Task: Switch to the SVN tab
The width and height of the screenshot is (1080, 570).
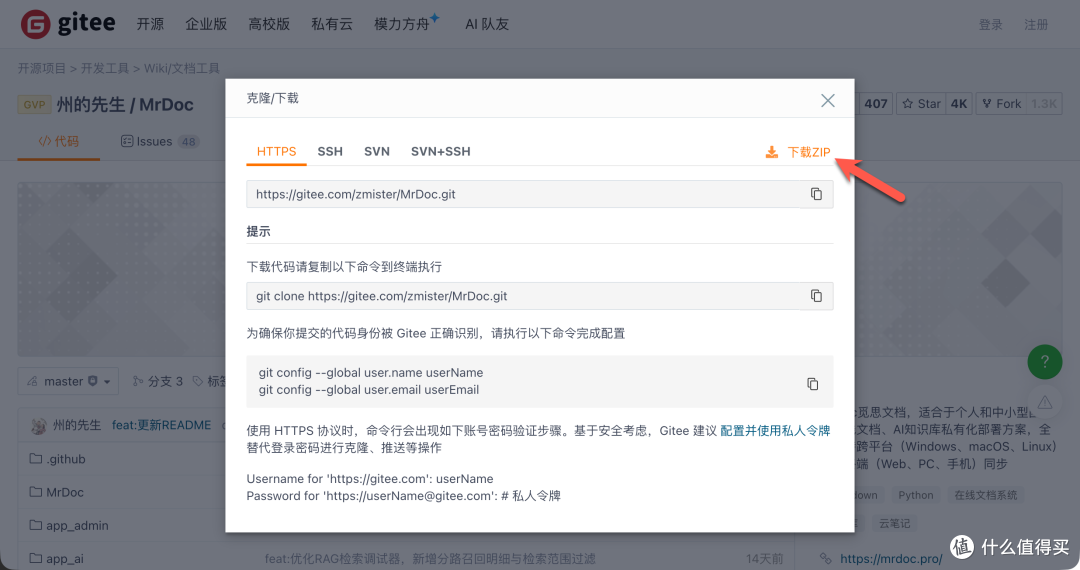Action: tap(377, 151)
